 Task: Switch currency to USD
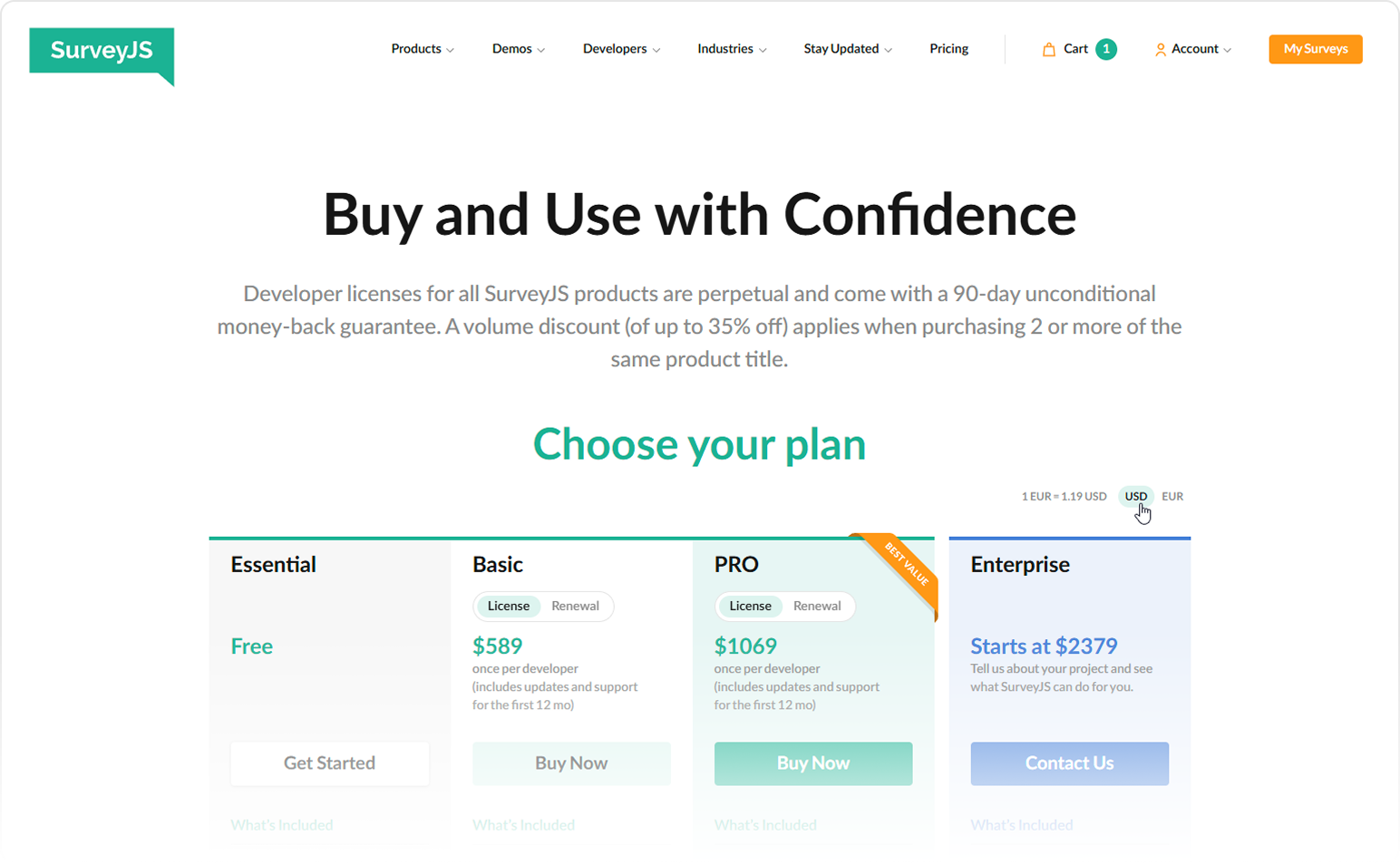[1135, 496]
